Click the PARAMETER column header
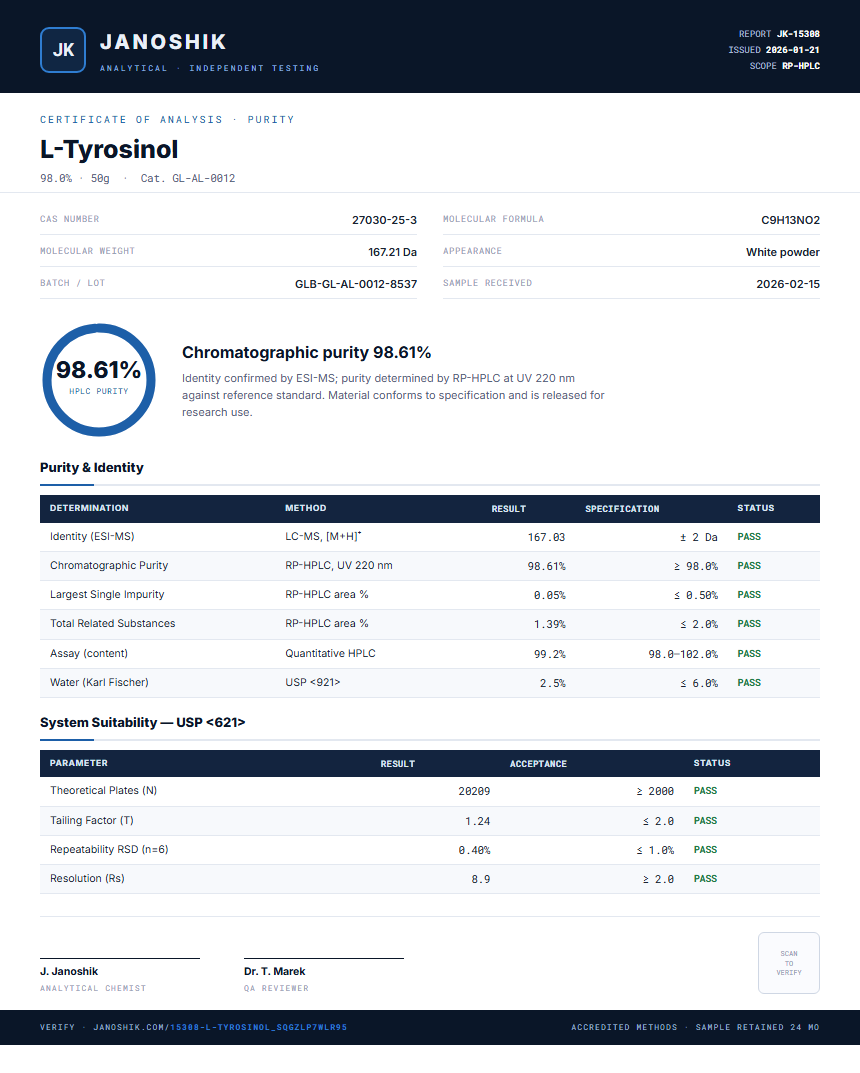The height and width of the screenshot is (1073, 860). click(x=79, y=763)
